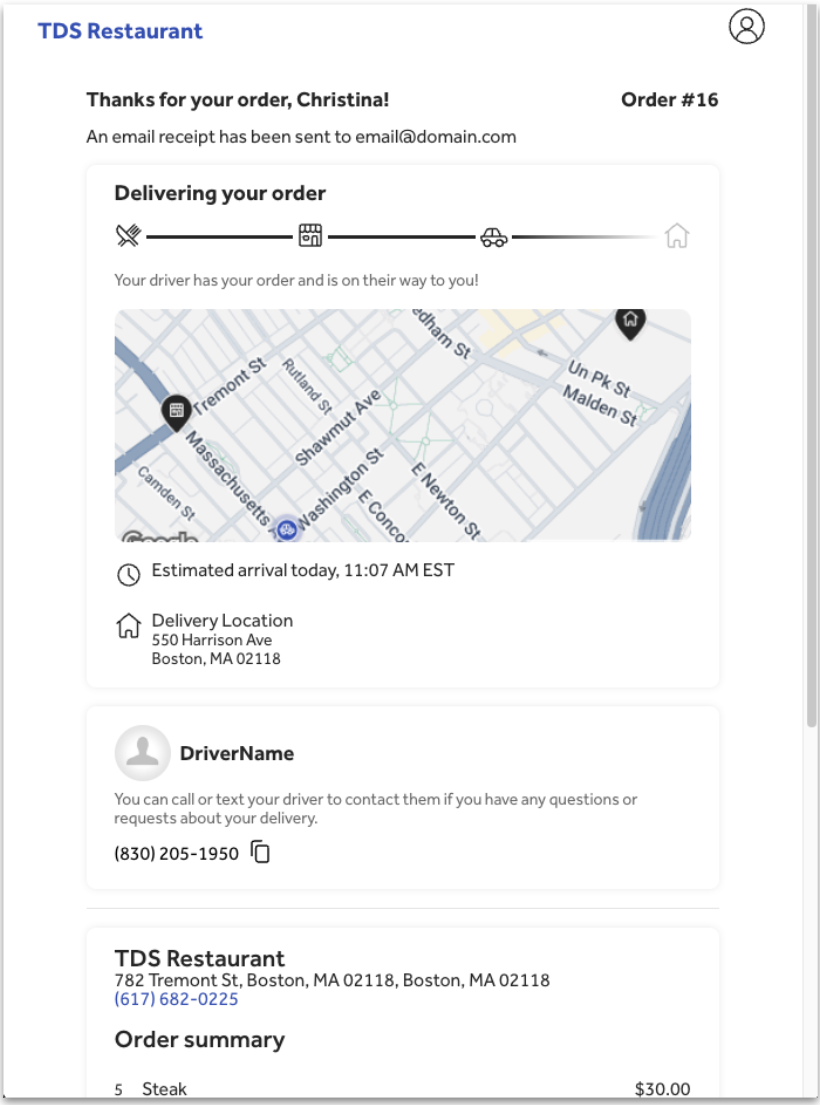Click the Order #16 label
Image resolution: width=820 pixels, height=1105 pixels.
[668, 100]
